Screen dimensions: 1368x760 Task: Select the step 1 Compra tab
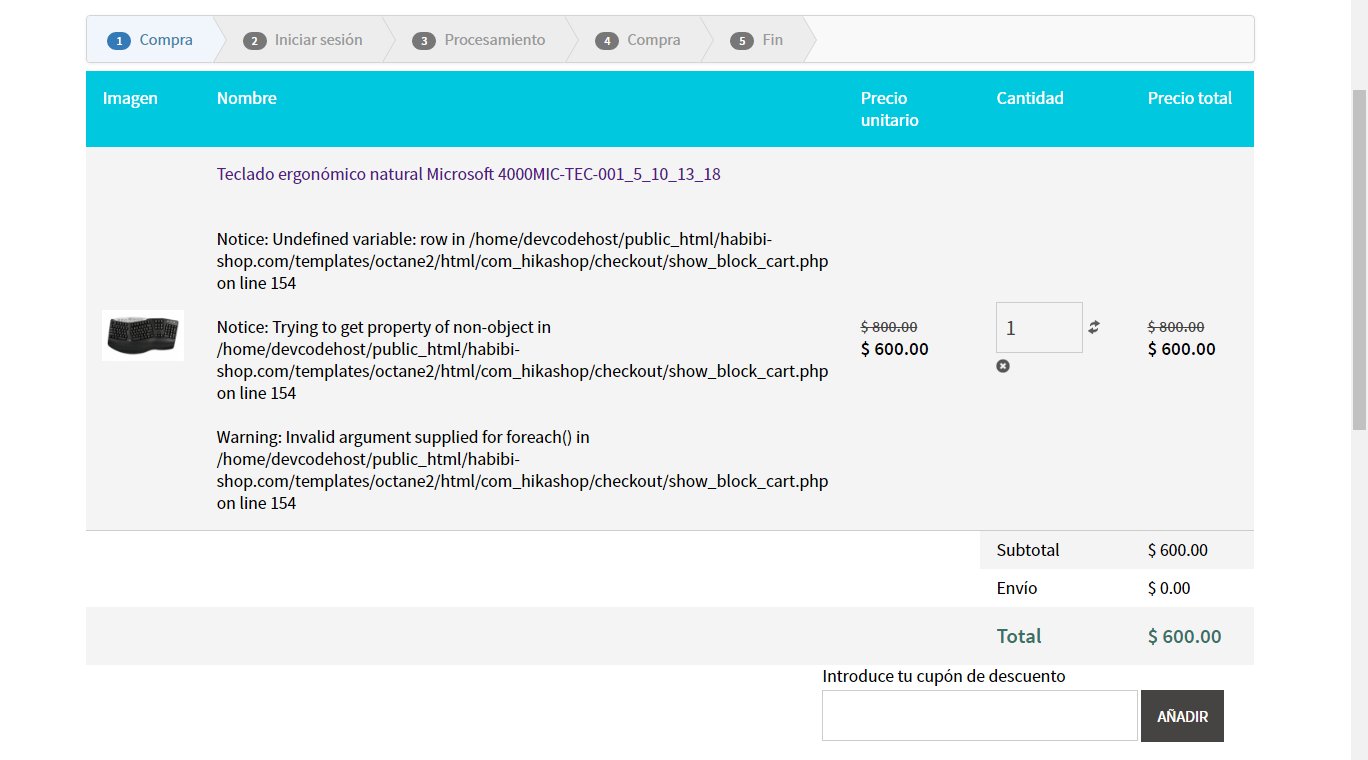click(151, 40)
